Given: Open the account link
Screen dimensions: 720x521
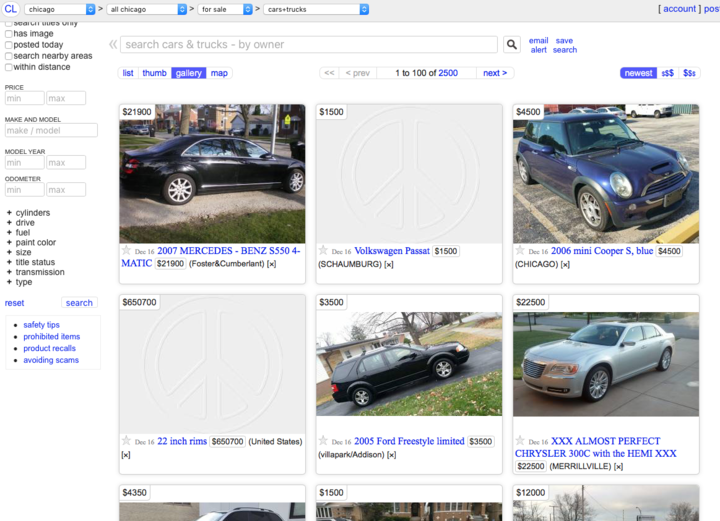Looking at the screenshot, I should [680, 9].
